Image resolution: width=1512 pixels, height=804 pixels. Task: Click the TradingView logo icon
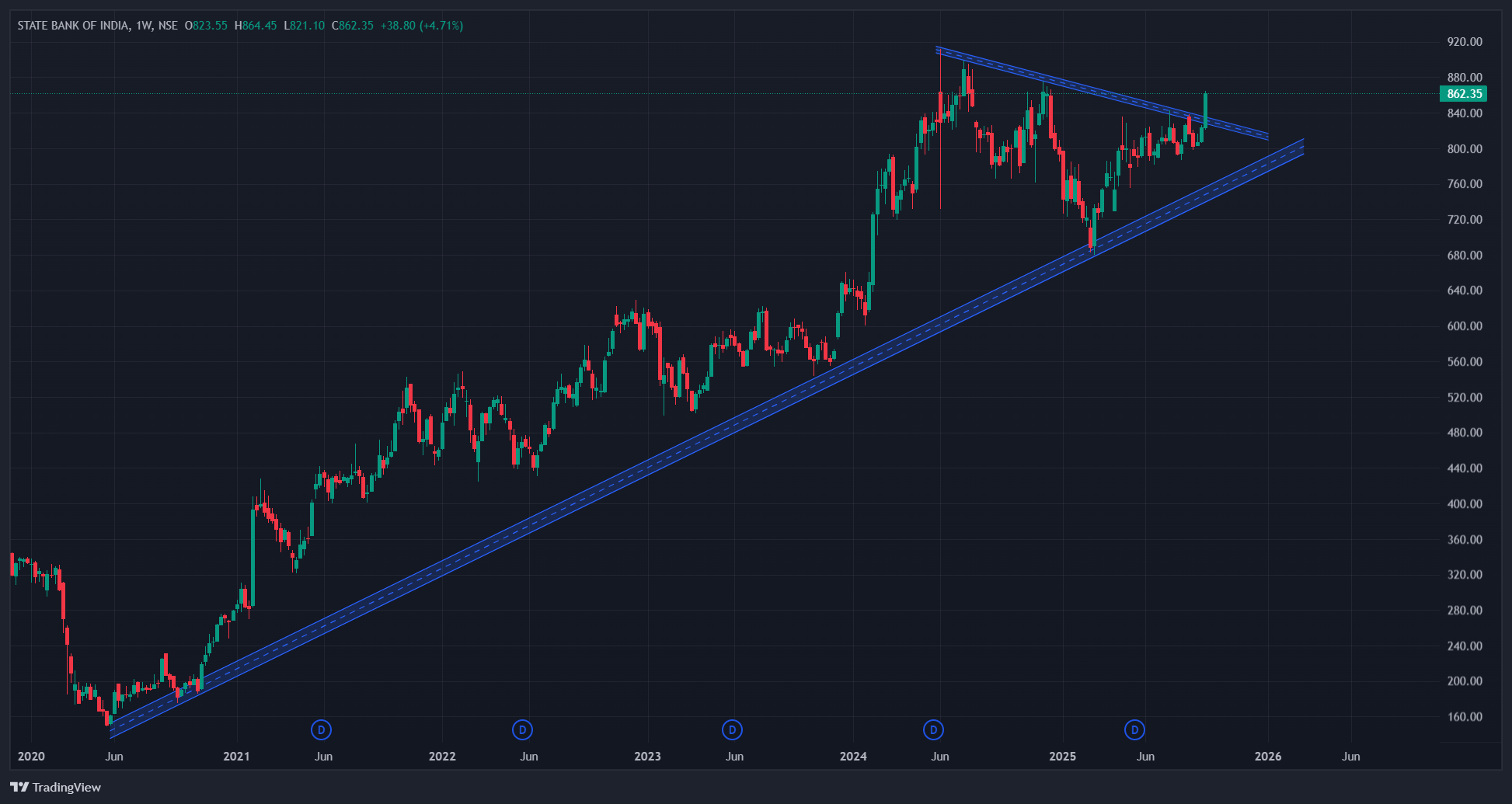(19, 787)
